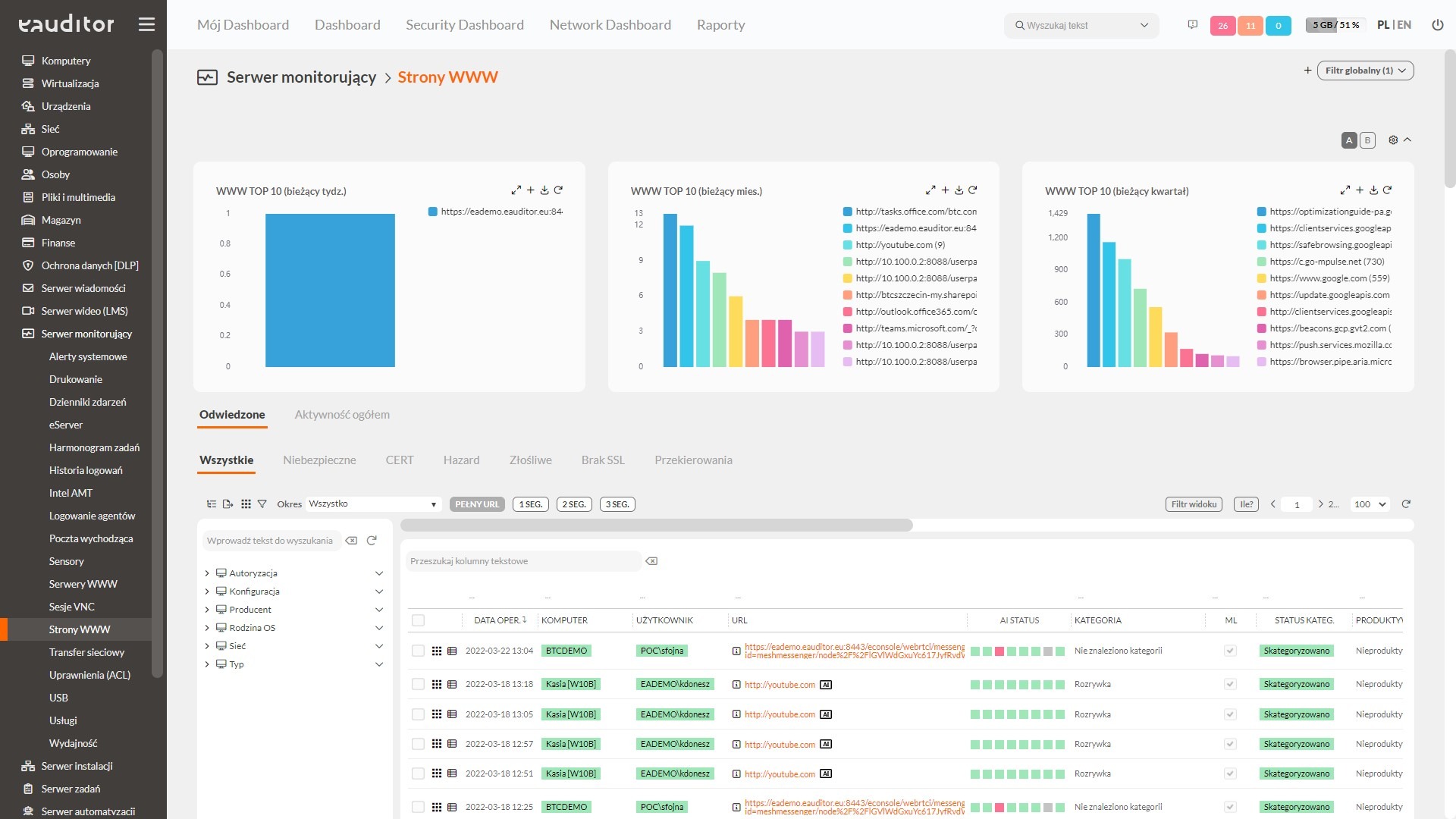Open row actions grid for 2022-03-22 13:04
The image size is (1456, 819).
(x=437, y=651)
